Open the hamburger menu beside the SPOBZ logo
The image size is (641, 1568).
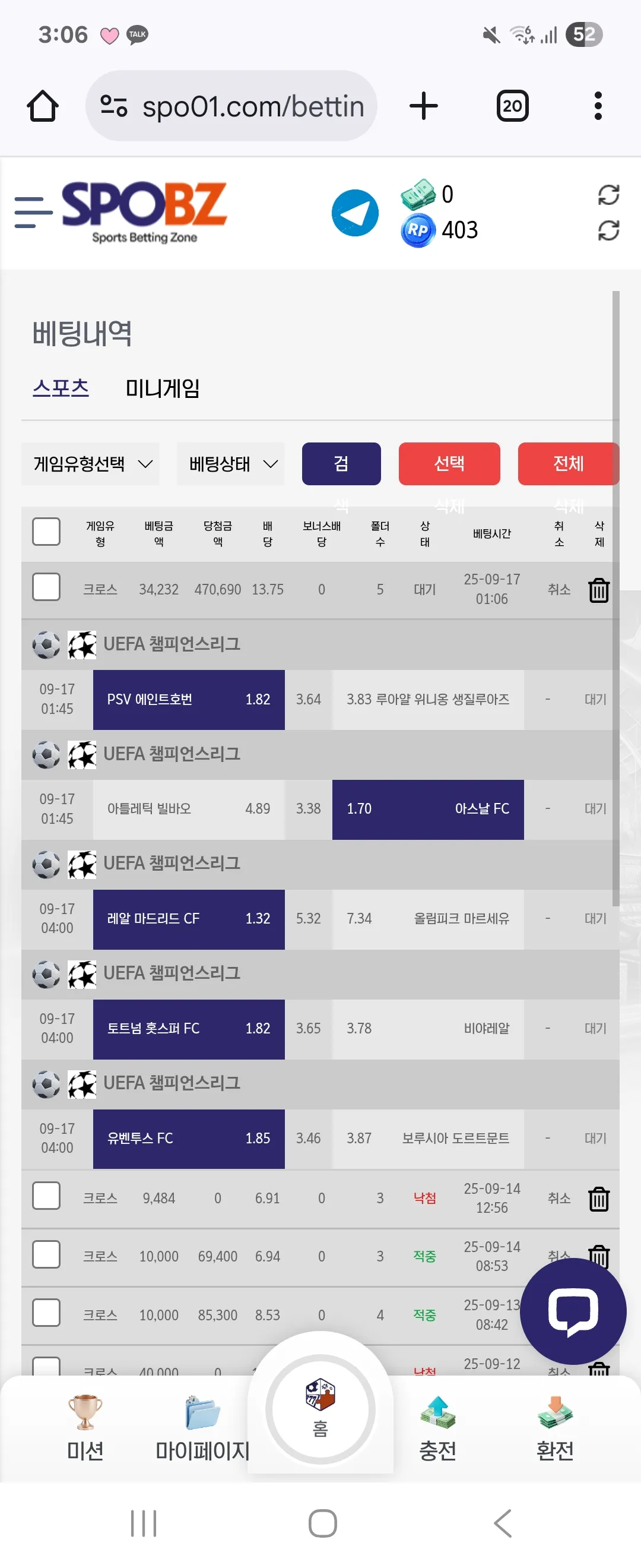pyautogui.click(x=33, y=213)
